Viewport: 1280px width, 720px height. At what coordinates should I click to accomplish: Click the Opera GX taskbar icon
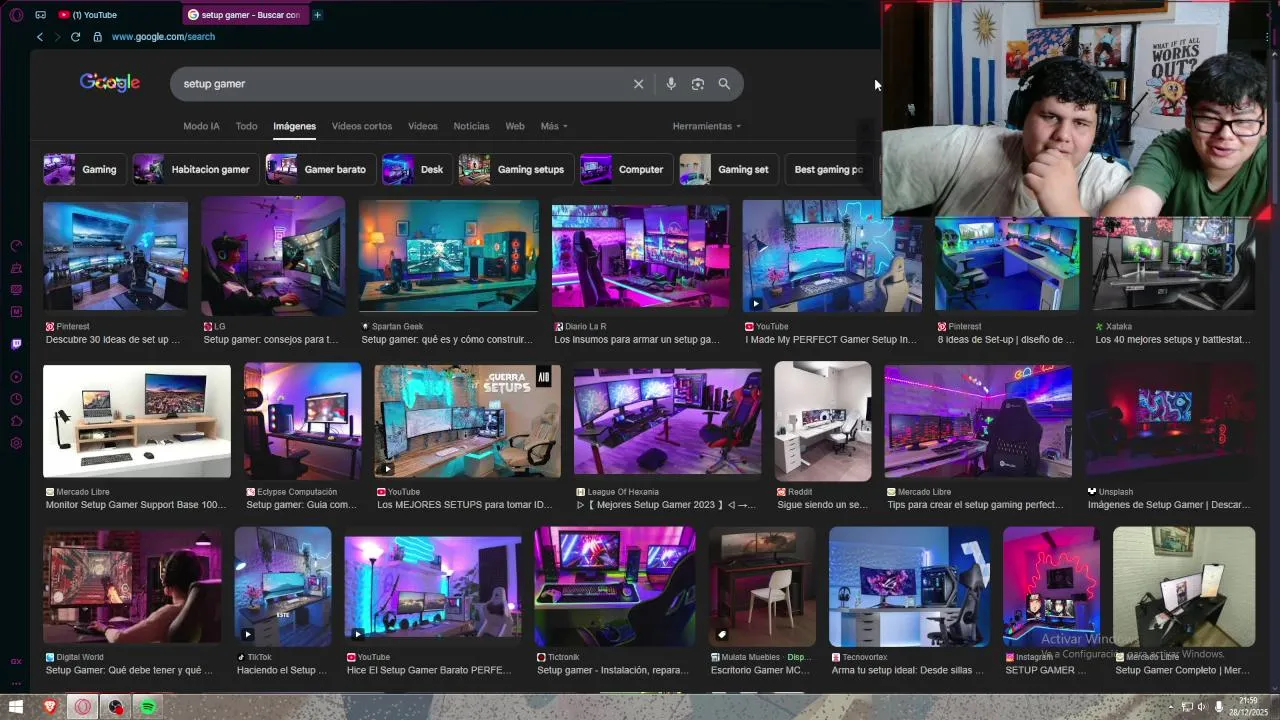(x=83, y=707)
